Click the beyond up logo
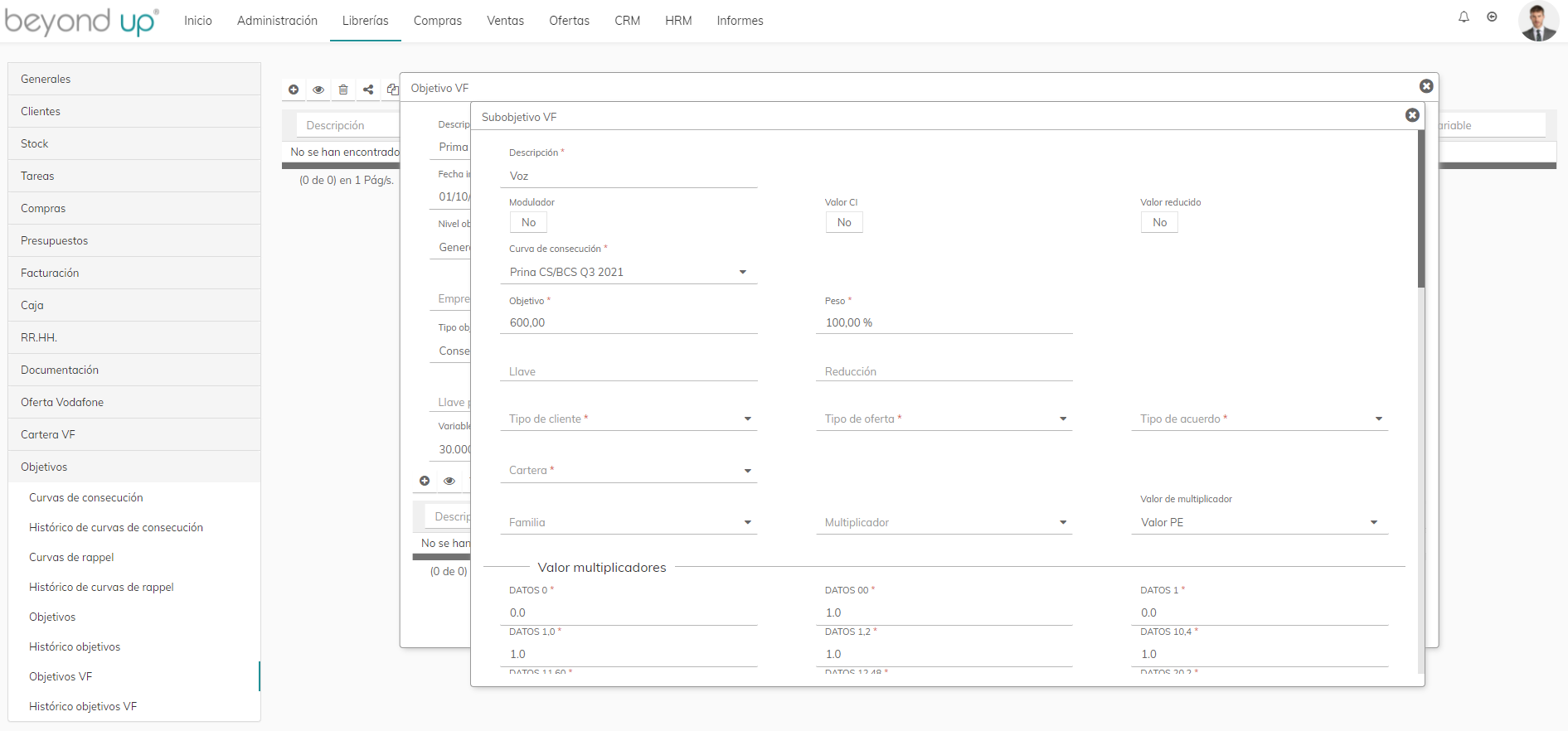Screen dimensions: 1568x731 tap(81, 21)
